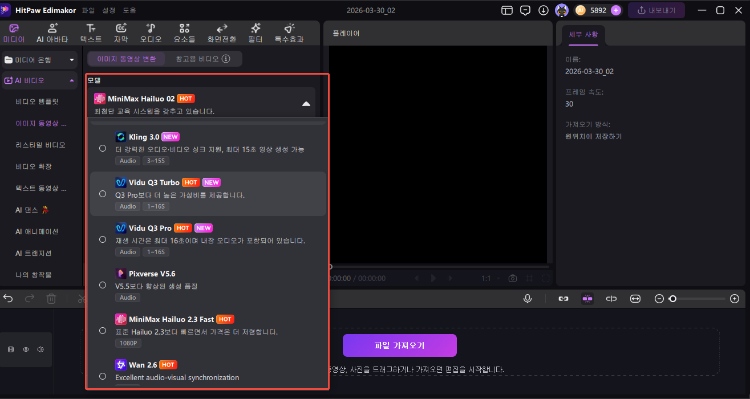750x399 pixels.
Task: Click the layout panel icon in title bar
Action: click(x=507, y=10)
